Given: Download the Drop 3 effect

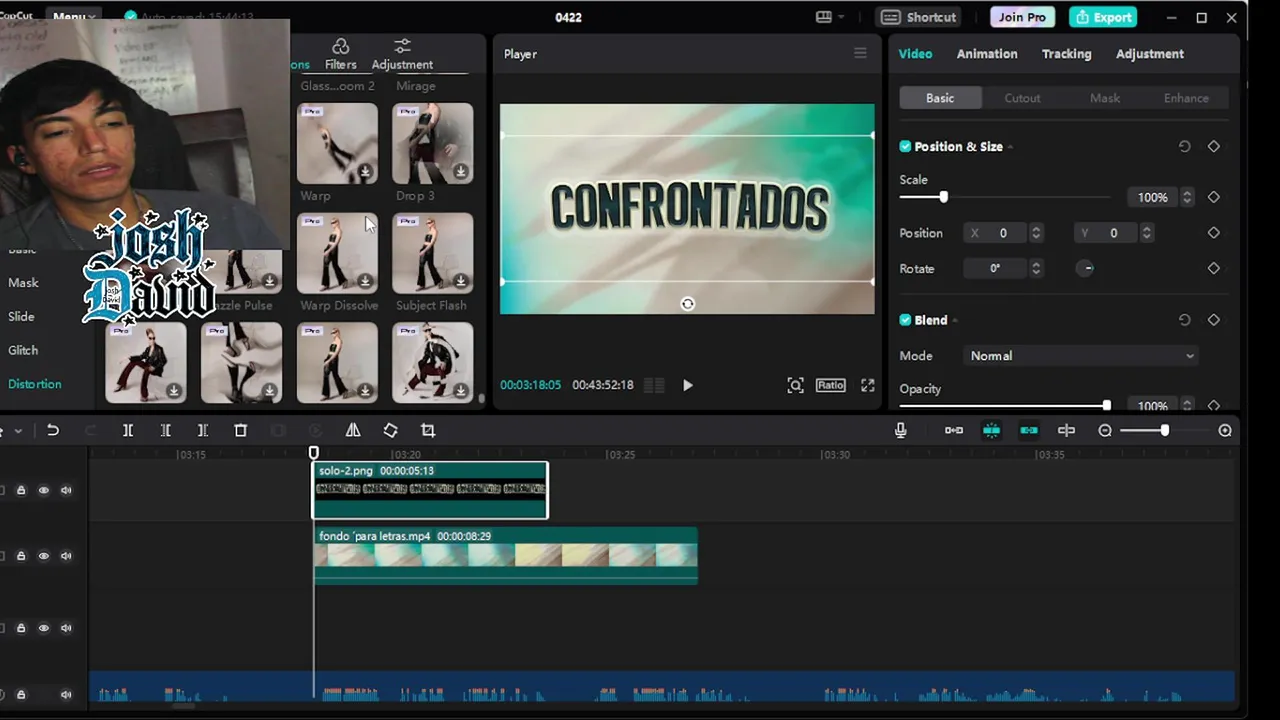Looking at the screenshot, I should tap(460, 172).
